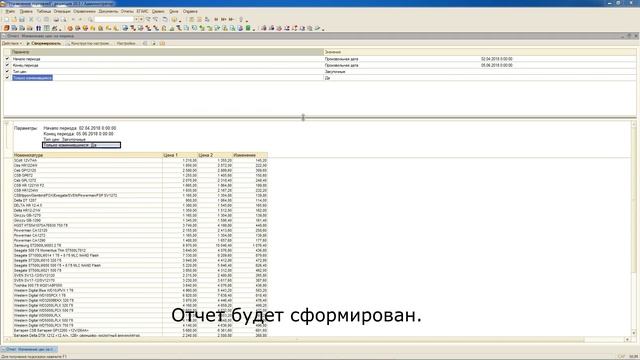Screen dimensions: 640x360
Task: Select the Конец периода parameter name
Action: [26, 65]
